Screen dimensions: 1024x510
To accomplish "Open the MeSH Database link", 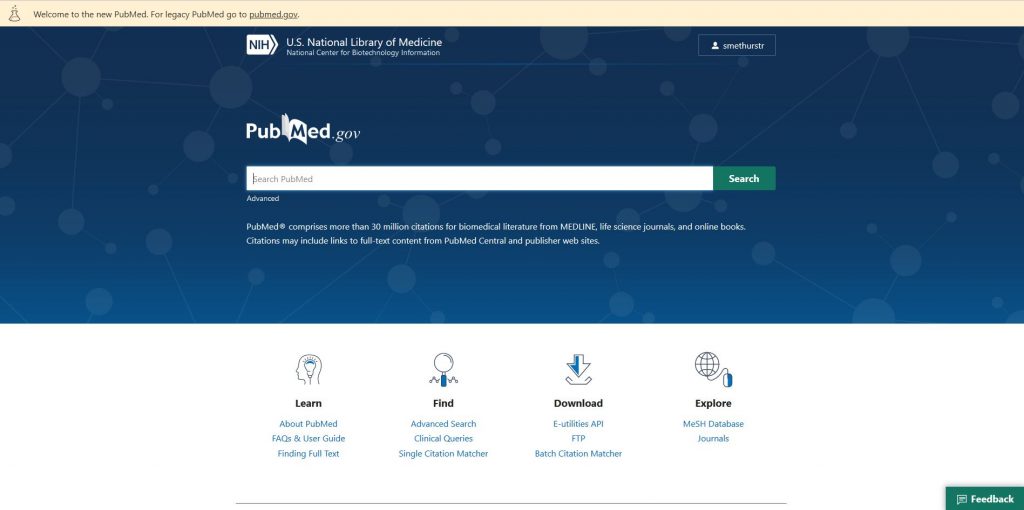I will pos(713,424).
